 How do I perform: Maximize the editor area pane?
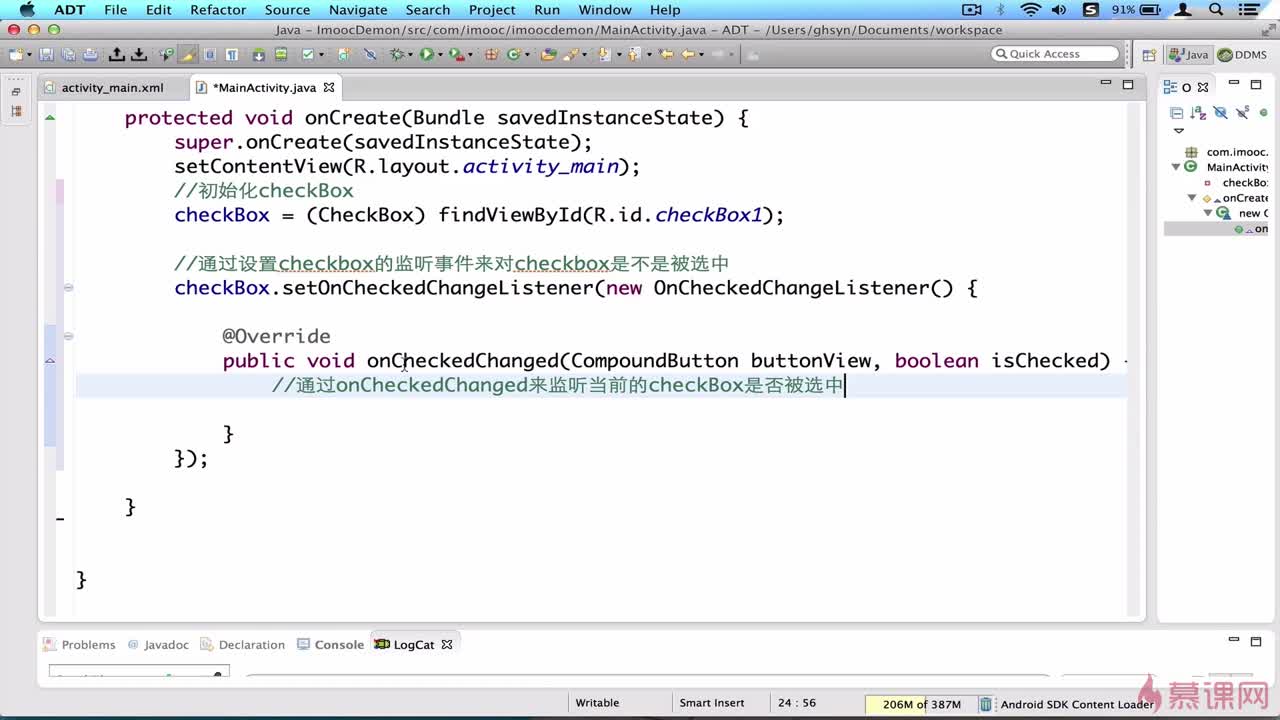point(1128,85)
